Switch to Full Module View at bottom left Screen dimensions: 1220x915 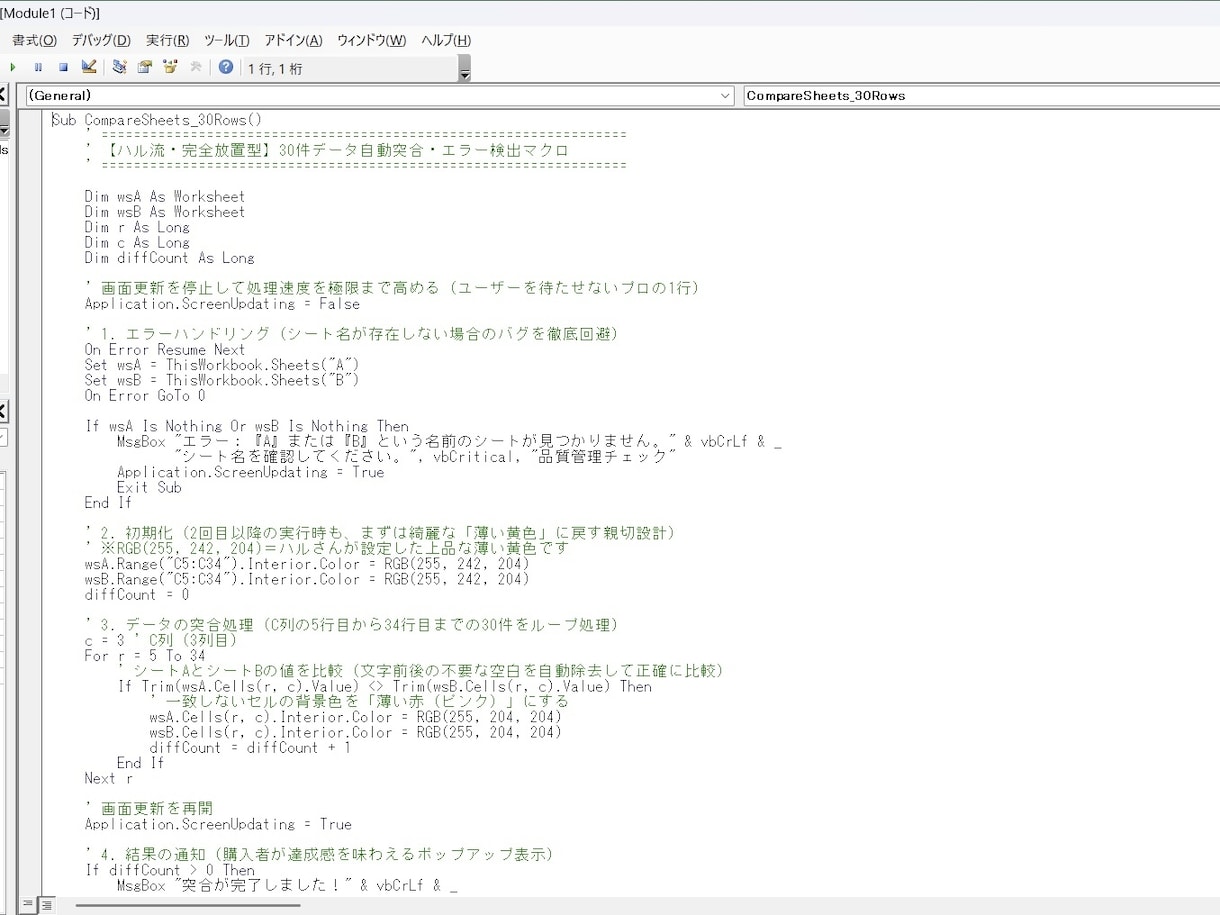[x=46, y=905]
